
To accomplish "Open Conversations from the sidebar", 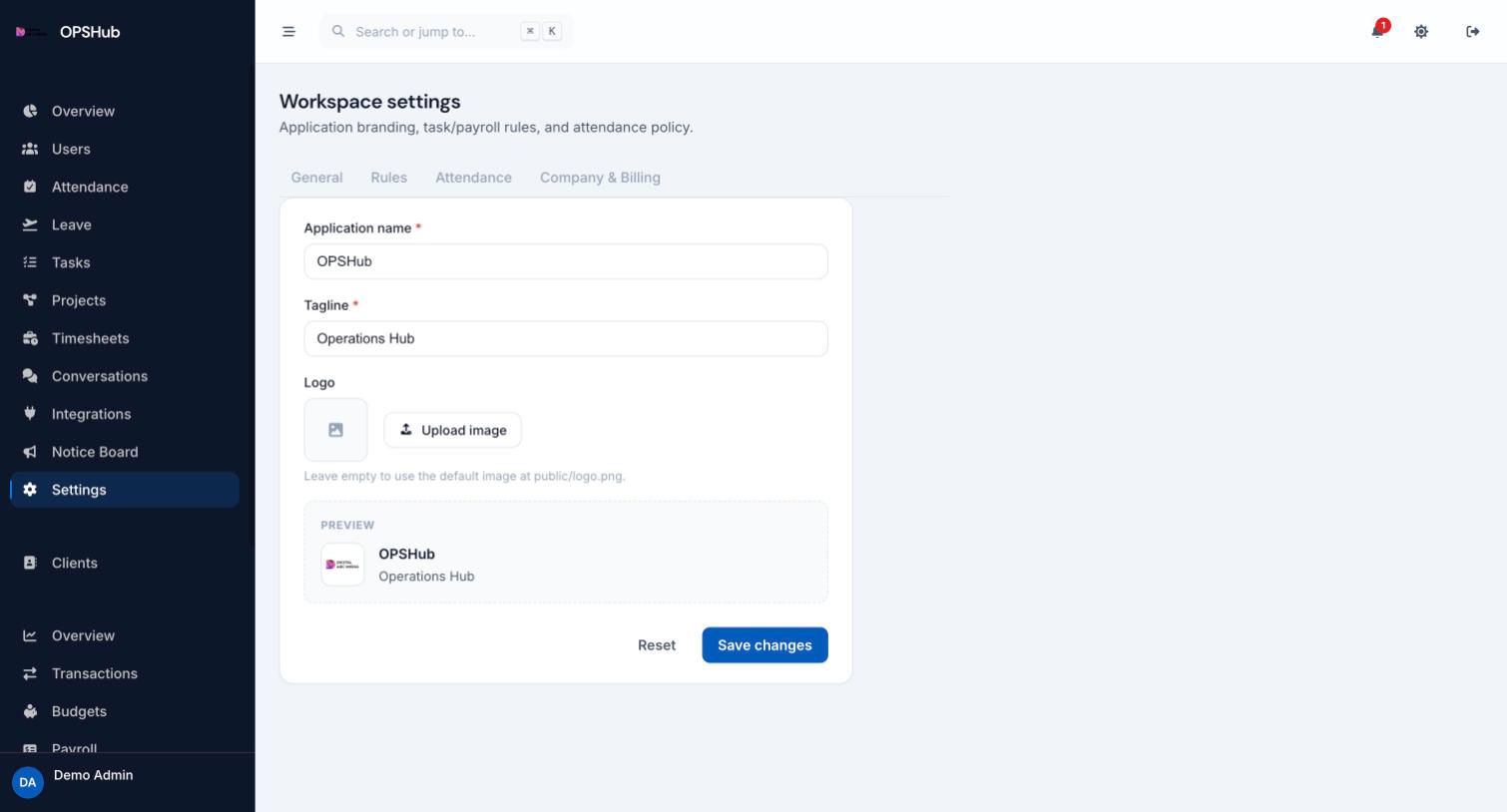I will pyautogui.click(x=125, y=376).
